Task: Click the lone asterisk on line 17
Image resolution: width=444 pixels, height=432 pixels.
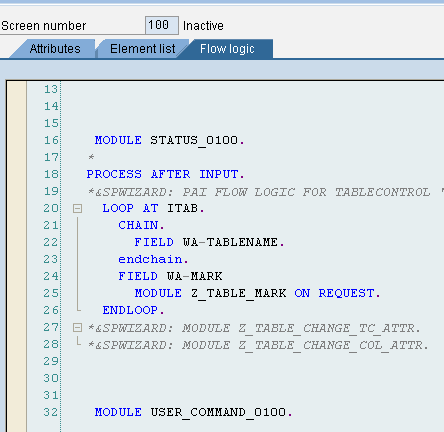Action: tap(91, 157)
